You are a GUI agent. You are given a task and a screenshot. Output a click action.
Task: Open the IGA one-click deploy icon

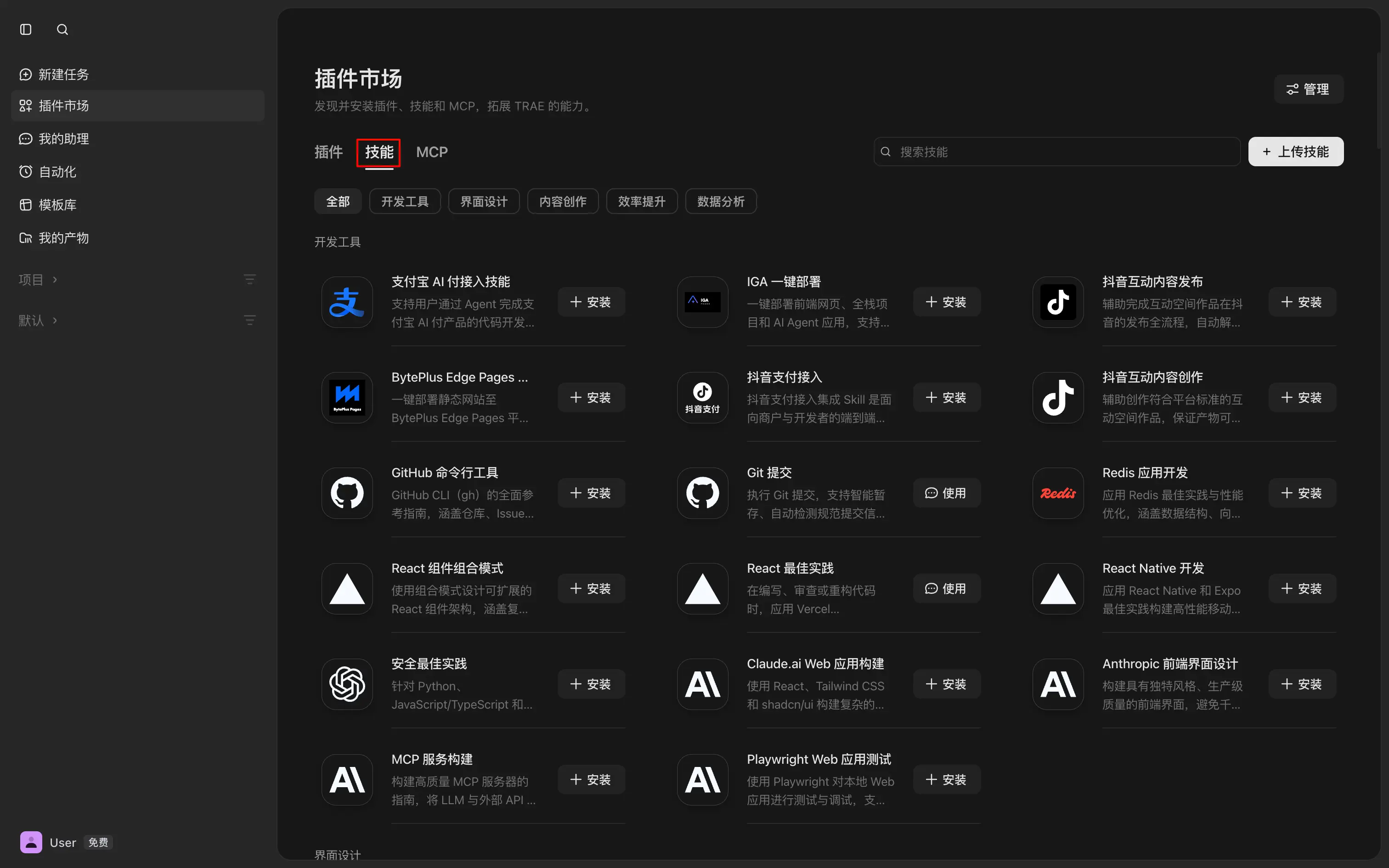(x=702, y=302)
